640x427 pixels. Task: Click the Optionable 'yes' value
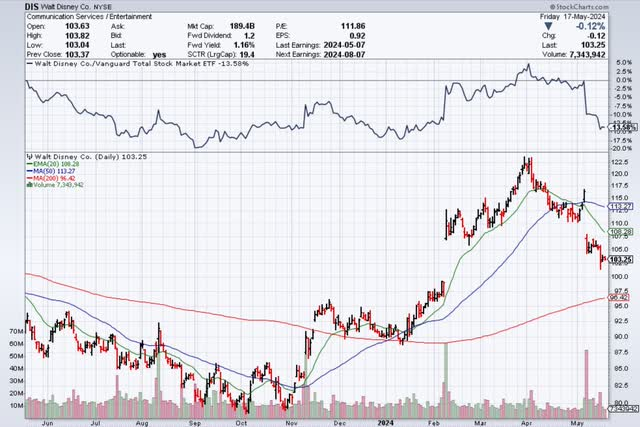[159, 55]
